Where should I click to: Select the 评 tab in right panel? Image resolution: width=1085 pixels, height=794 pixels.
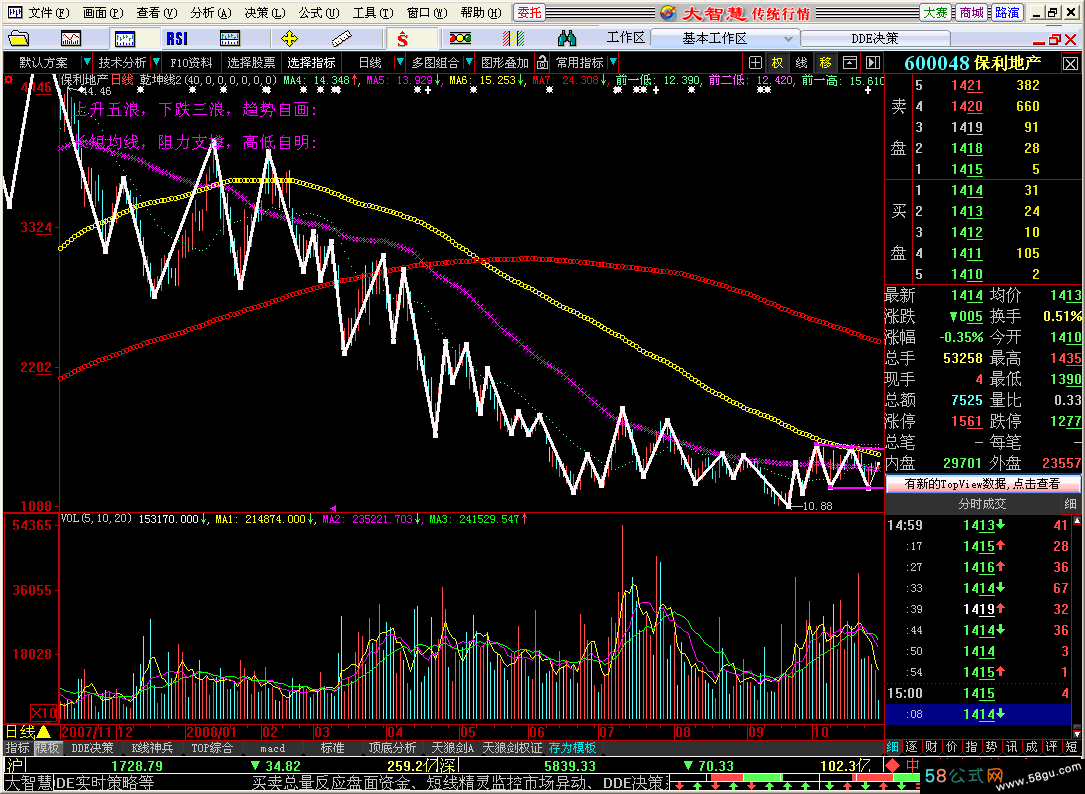click(1052, 747)
